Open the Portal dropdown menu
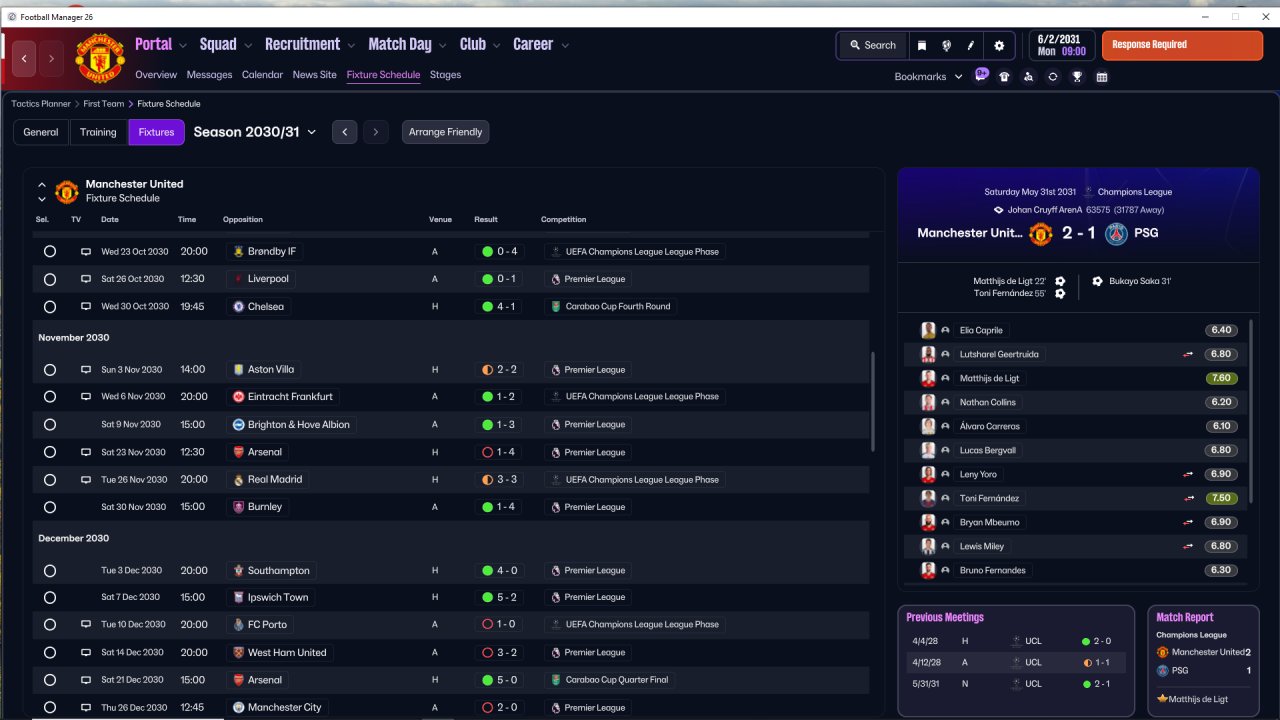1280x720 pixels. (161, 44)
